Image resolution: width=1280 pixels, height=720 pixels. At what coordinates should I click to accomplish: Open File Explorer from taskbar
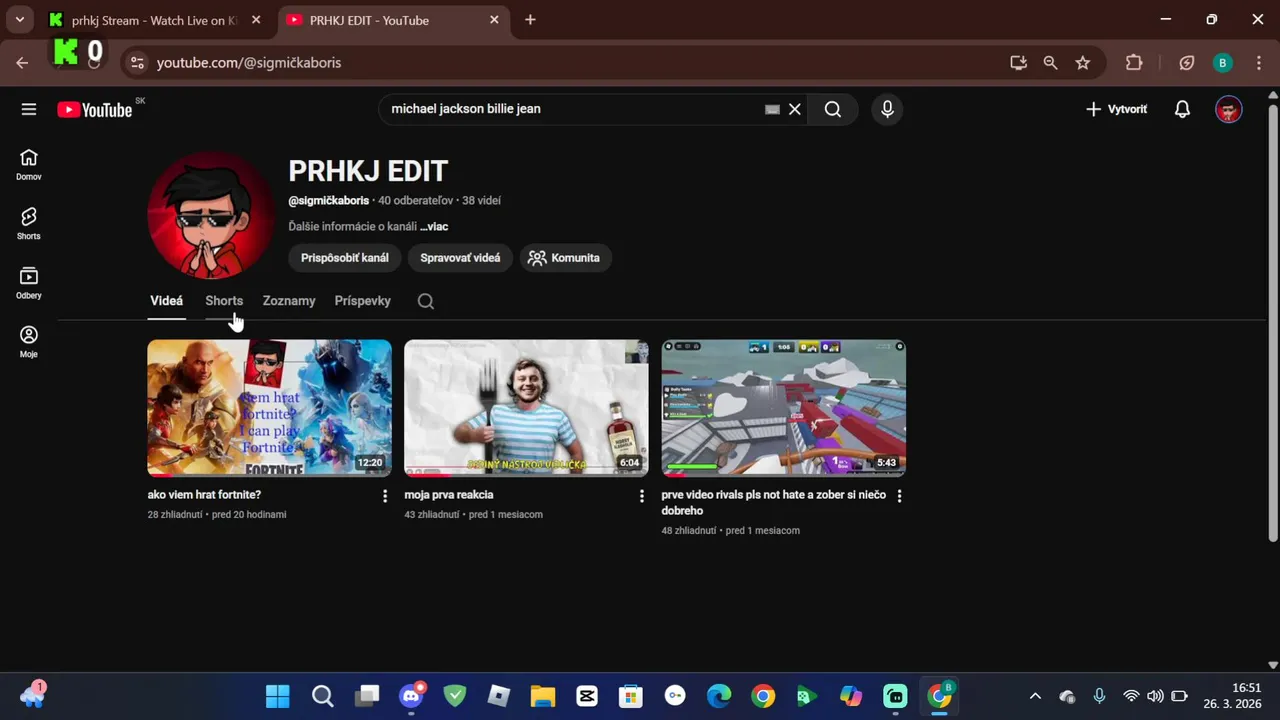pyautogui.click(x=543, y=696)
